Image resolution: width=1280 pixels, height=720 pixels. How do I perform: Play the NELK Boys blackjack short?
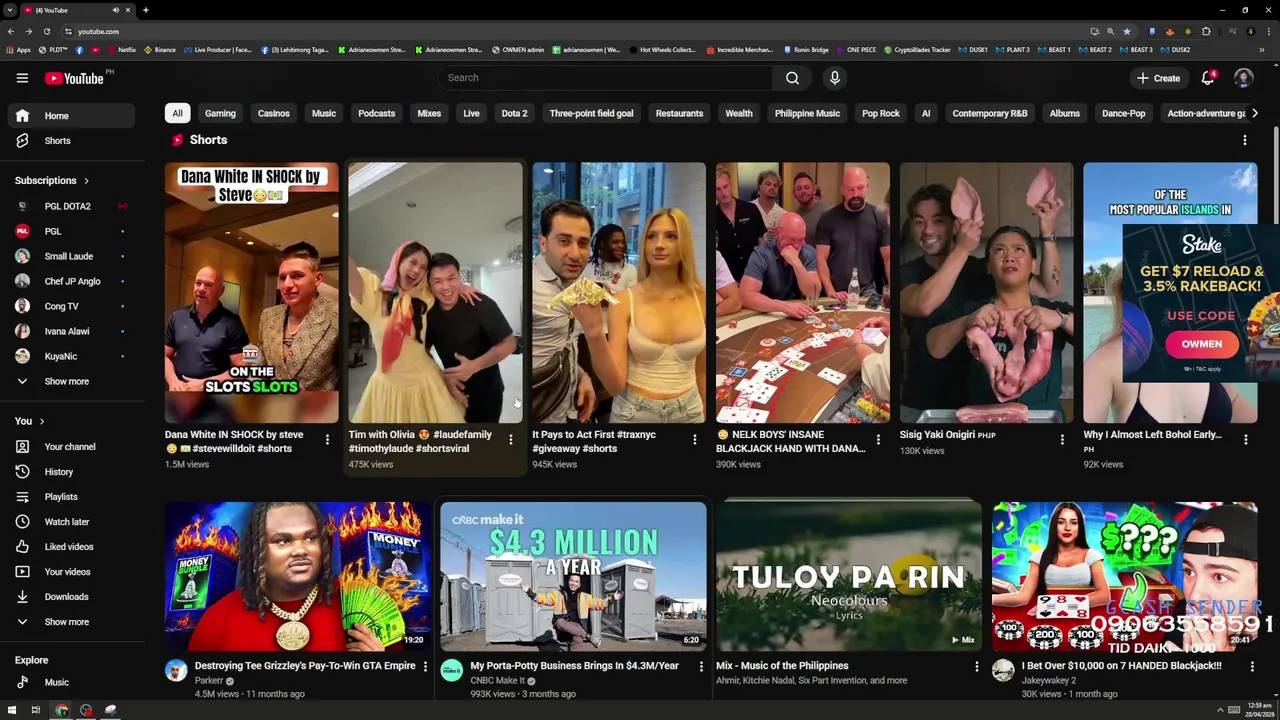(x=803, y=293)
